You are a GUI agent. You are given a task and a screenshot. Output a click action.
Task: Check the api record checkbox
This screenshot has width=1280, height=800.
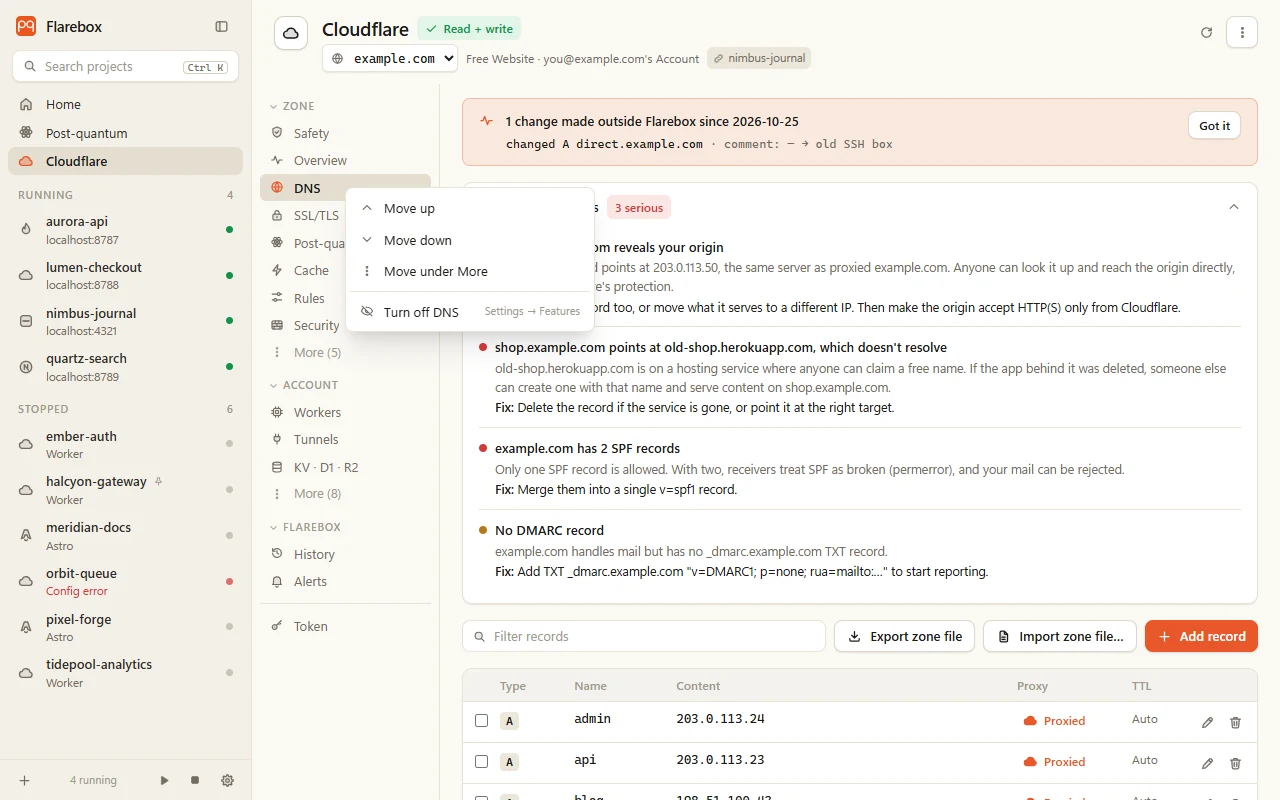[x=481, y=762]
